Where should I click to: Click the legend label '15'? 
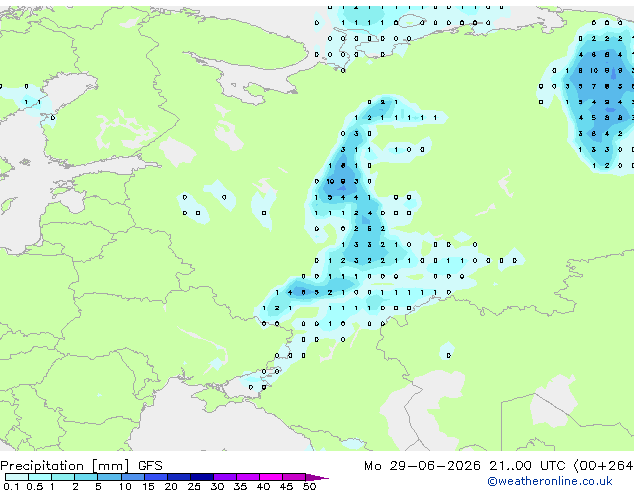pos(148,486)
